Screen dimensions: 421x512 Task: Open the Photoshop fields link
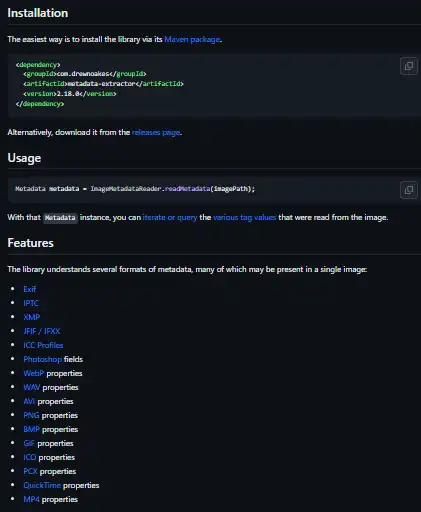43,359
